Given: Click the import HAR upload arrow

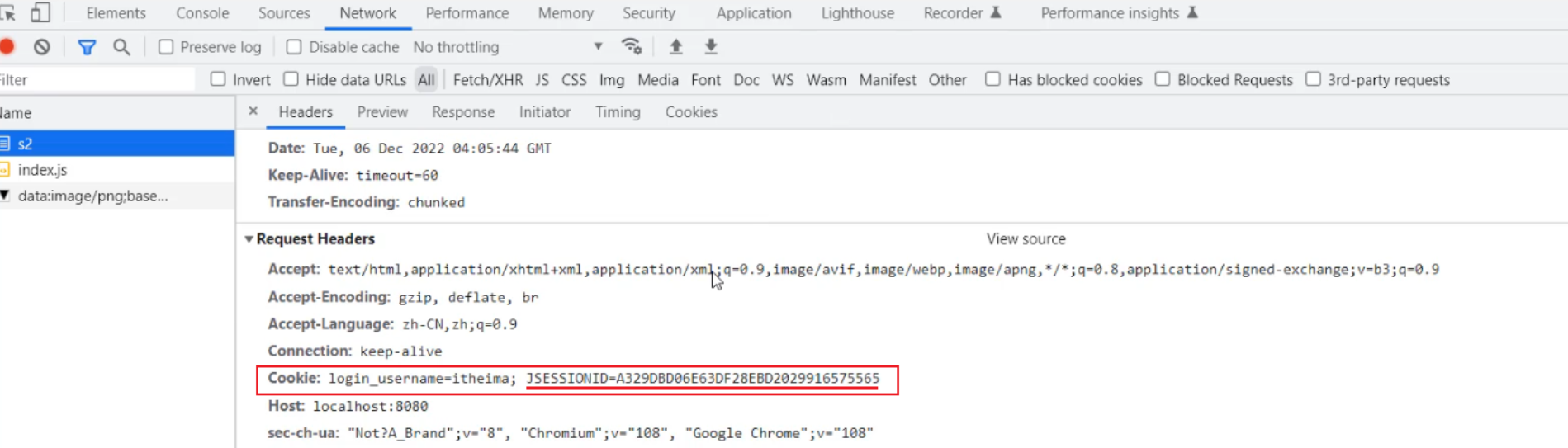Looking at the screenshot, I should tap(676, 46).
